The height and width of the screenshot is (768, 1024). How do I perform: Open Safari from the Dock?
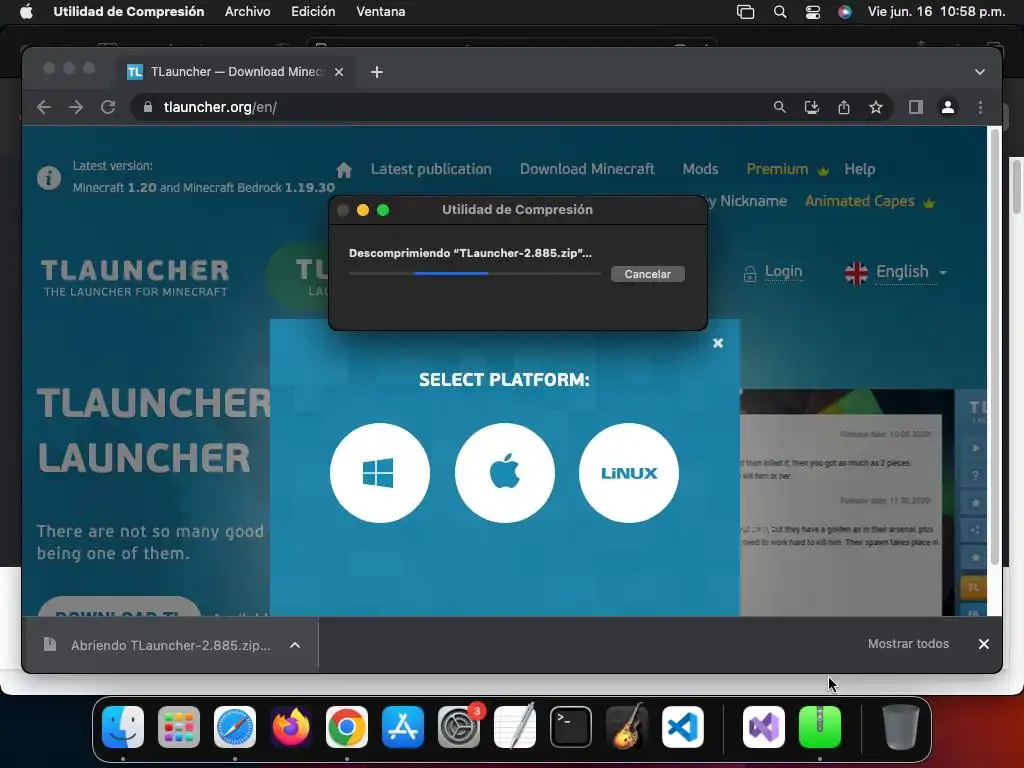pos(235,727)
